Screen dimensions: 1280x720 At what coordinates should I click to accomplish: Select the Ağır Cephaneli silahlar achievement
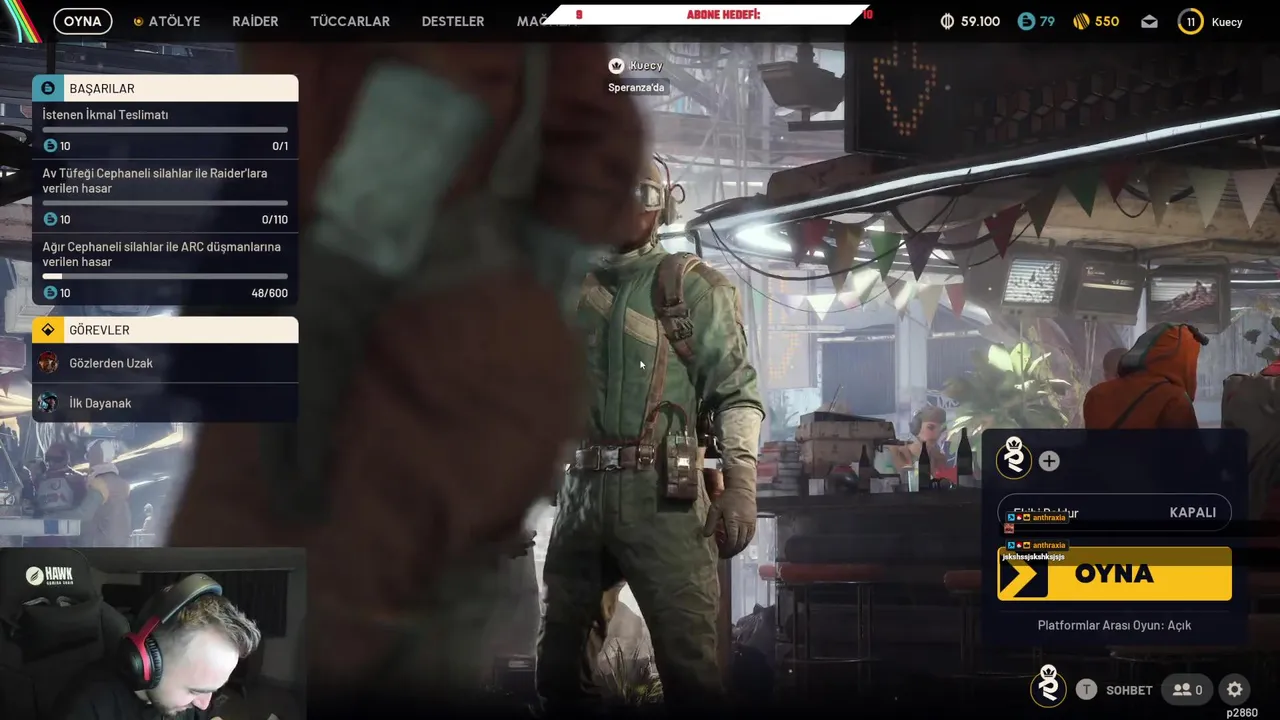point(165,270)
